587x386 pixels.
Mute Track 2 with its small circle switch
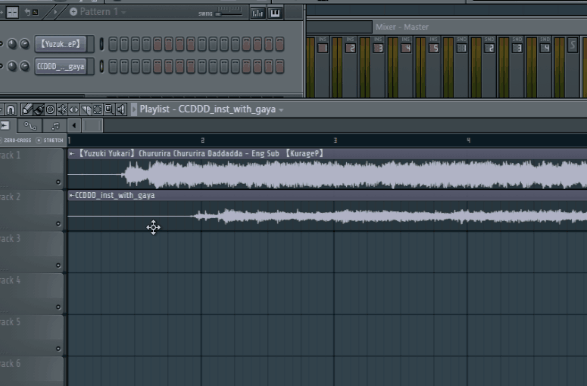click(x=58, y=224)
